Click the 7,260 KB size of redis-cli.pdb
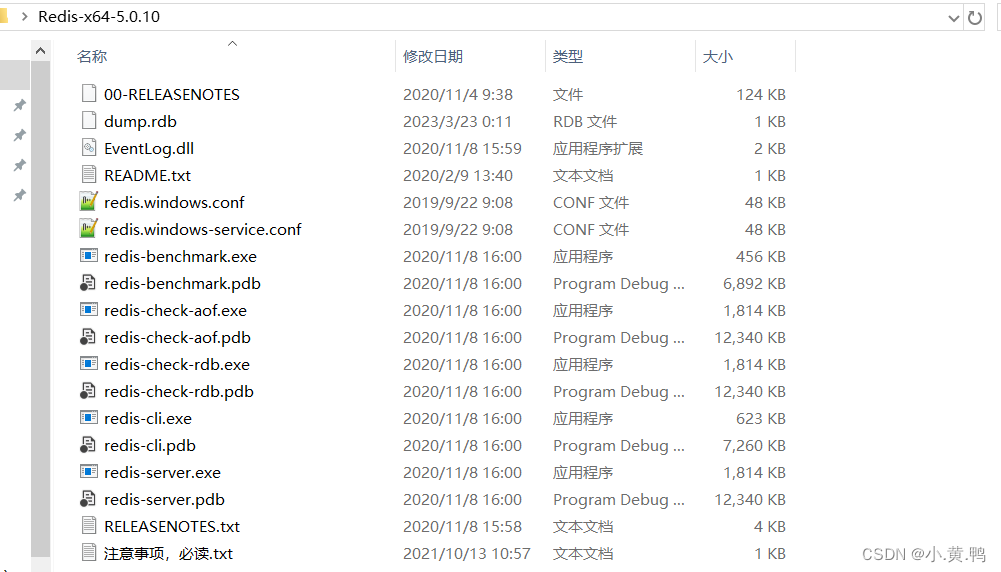 [754, 445]
